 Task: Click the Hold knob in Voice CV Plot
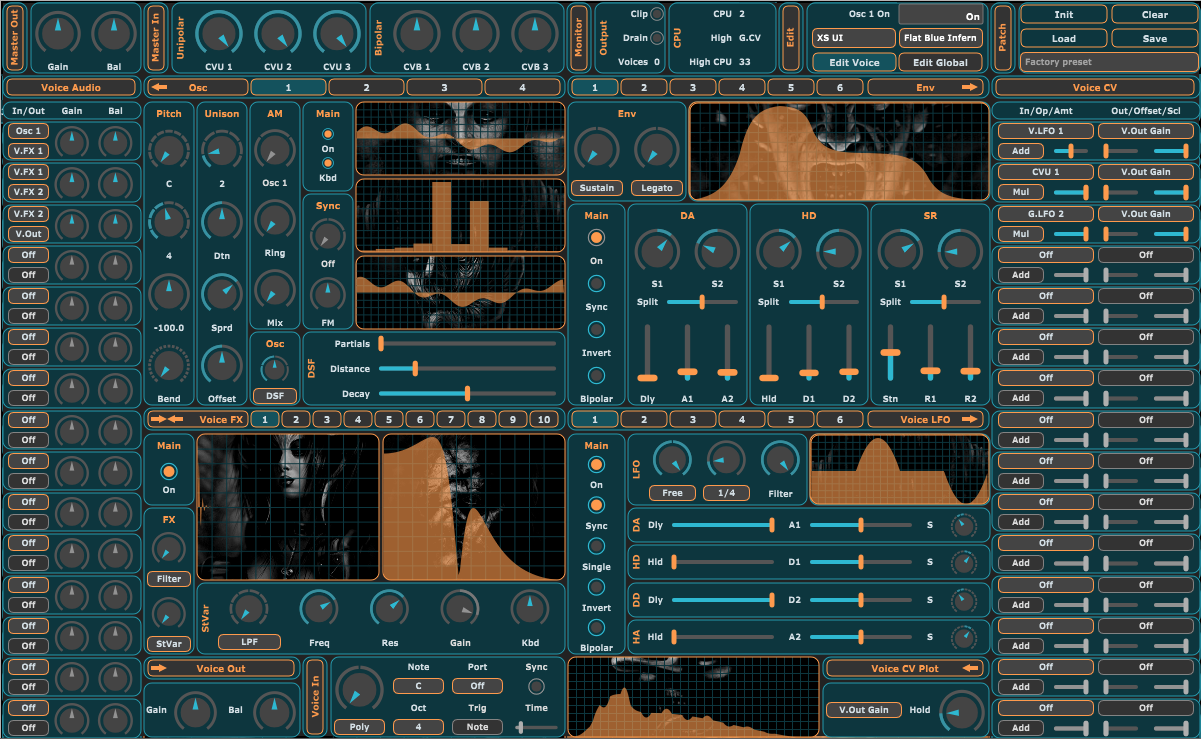(x=962, y=711)
